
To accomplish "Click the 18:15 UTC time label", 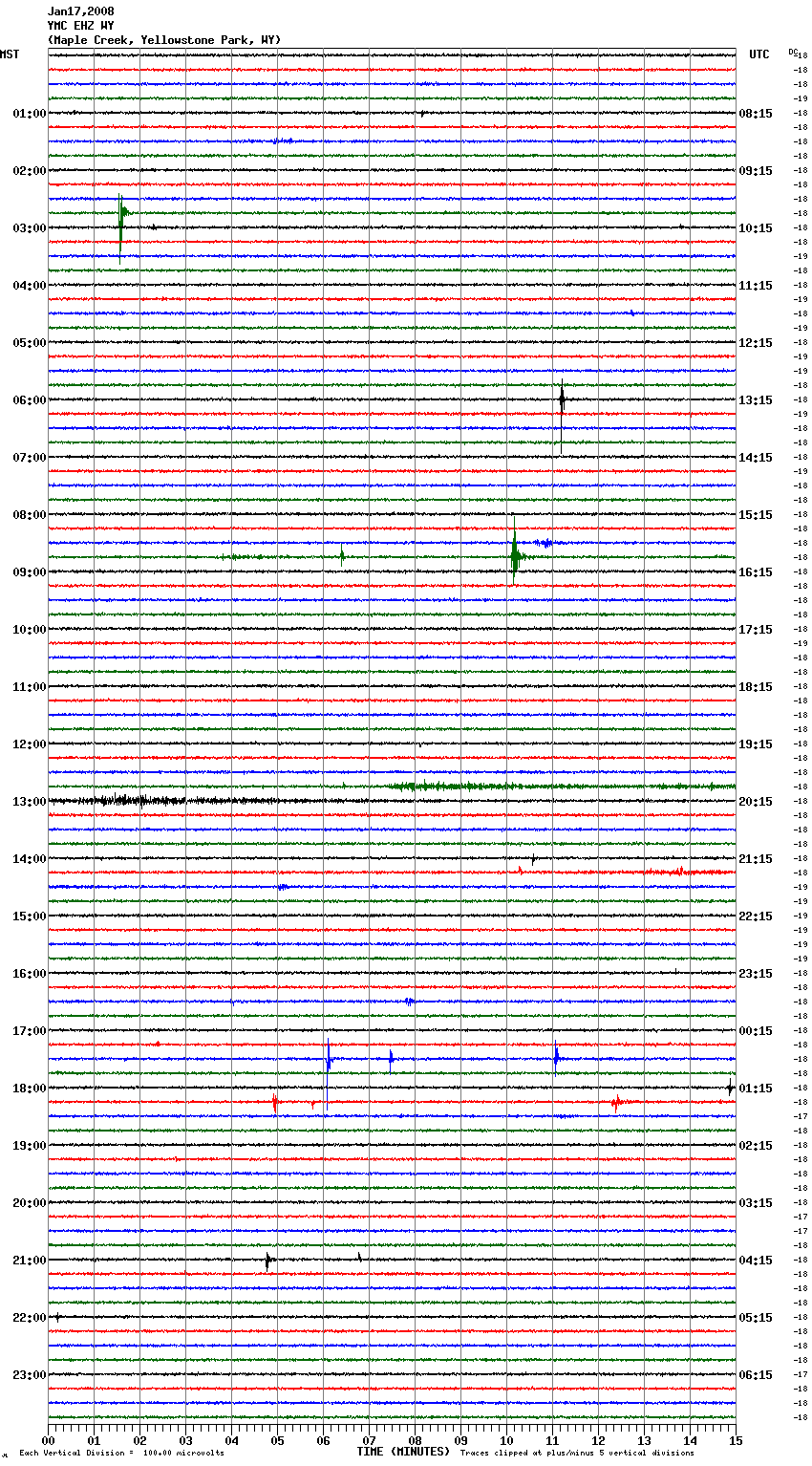I will pos(756,687).
